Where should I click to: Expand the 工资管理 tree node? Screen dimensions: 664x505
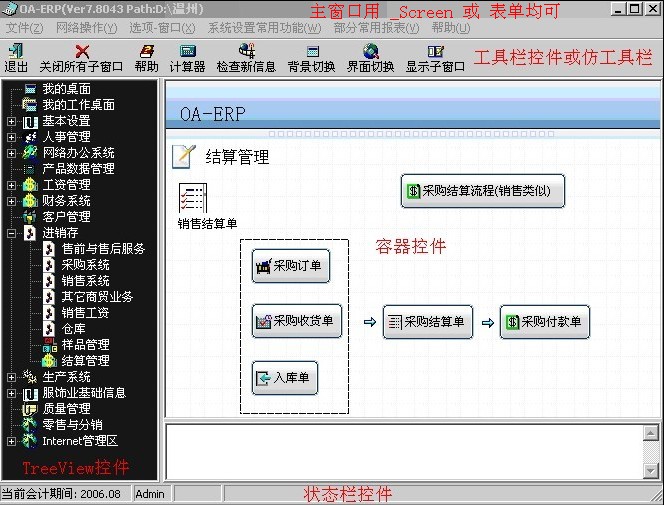point(11,185)
